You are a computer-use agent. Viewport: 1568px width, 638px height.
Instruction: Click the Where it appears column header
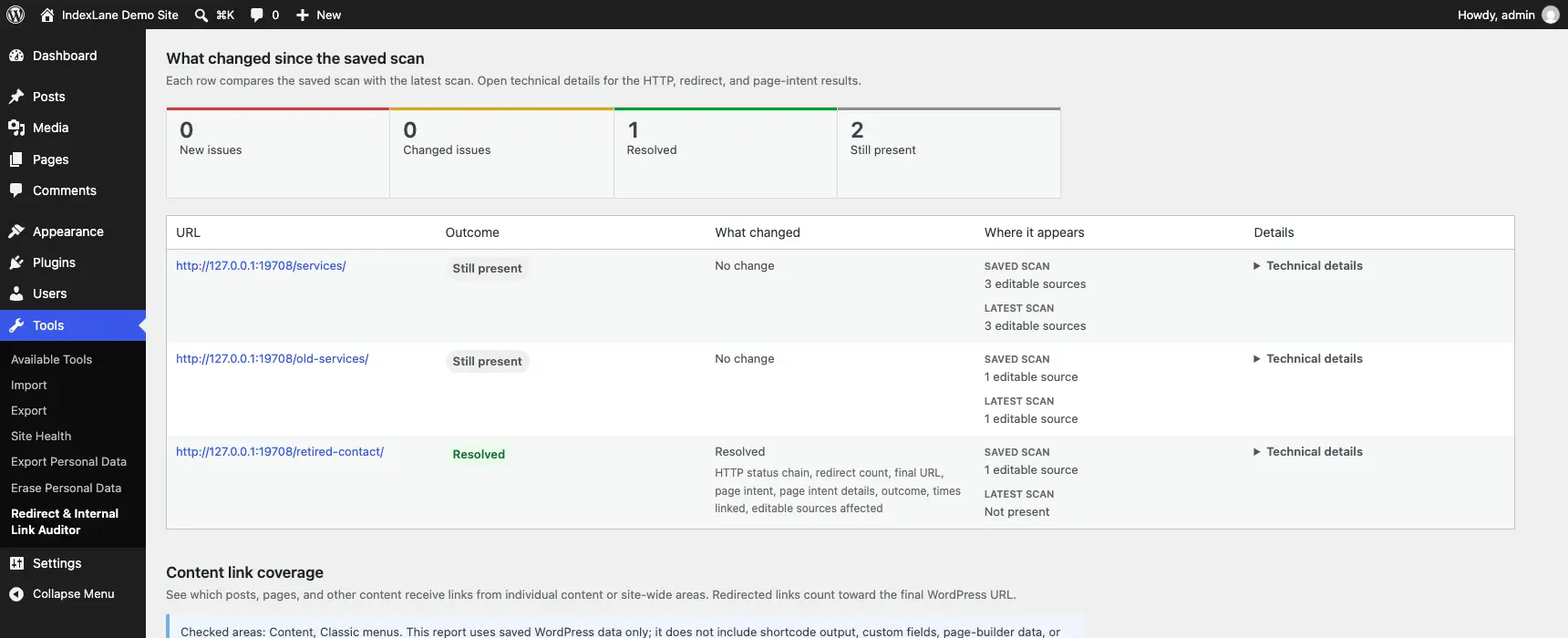coord(1035,232)
